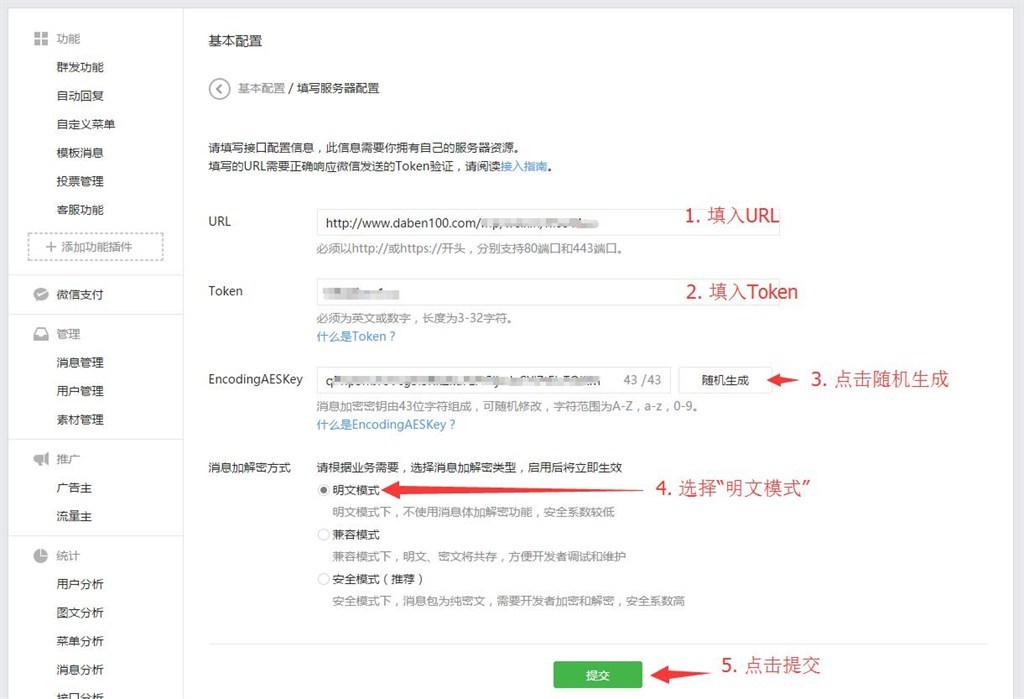Click the 推广 megaphone icon
Viewport: 1024px width, 699px height.
[x=41, y=459]
